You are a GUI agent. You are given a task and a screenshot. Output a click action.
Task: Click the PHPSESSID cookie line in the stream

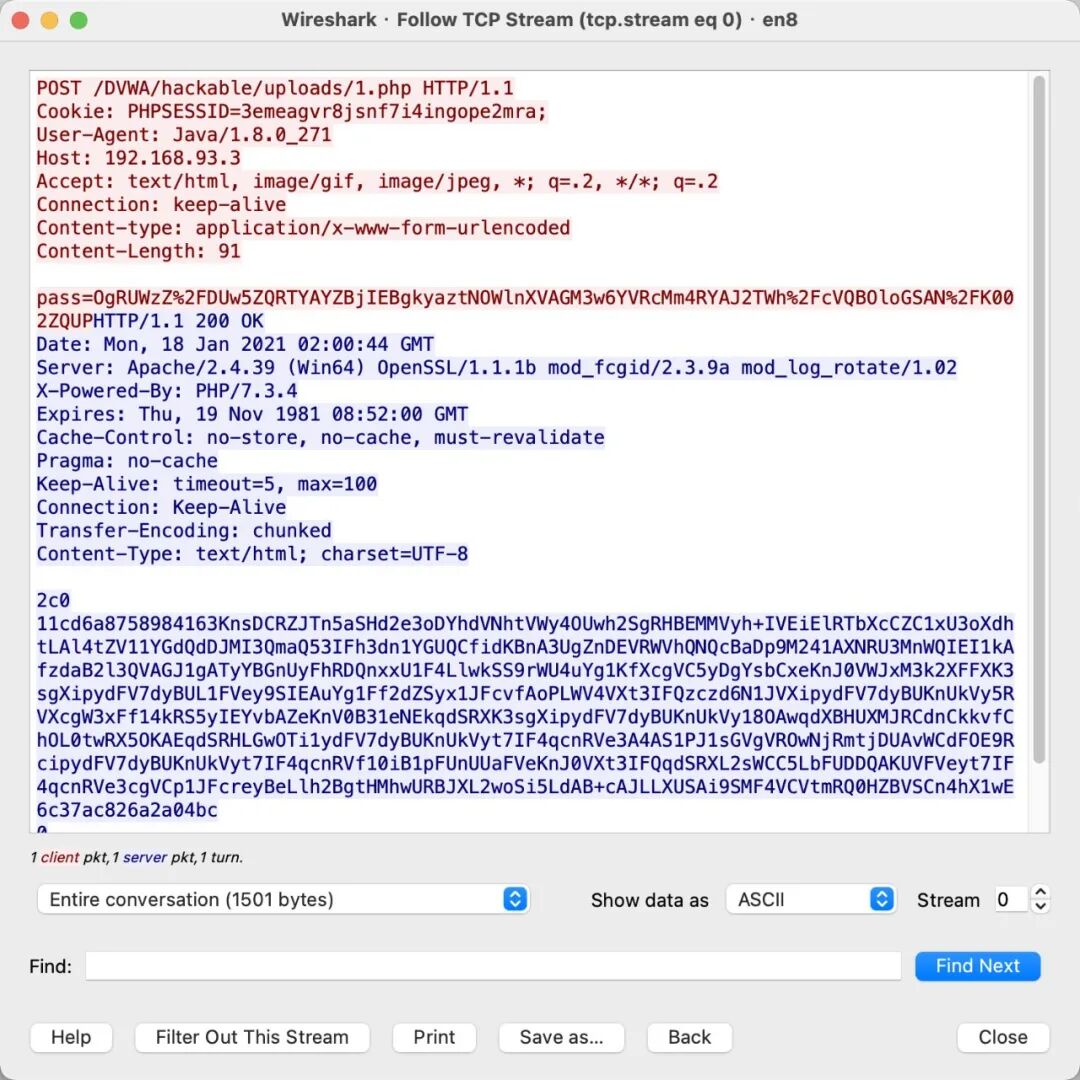(x=290, y=111)
